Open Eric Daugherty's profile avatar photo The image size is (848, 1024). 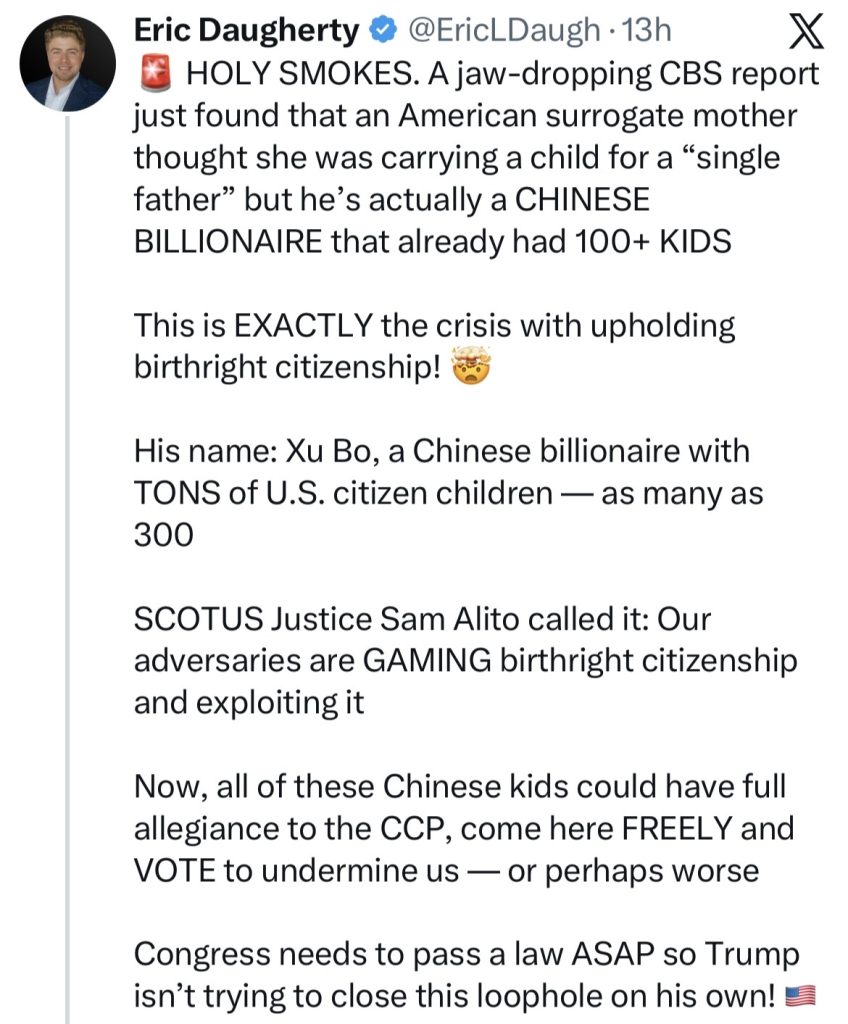pyautogui.click(x=68, y=63)
